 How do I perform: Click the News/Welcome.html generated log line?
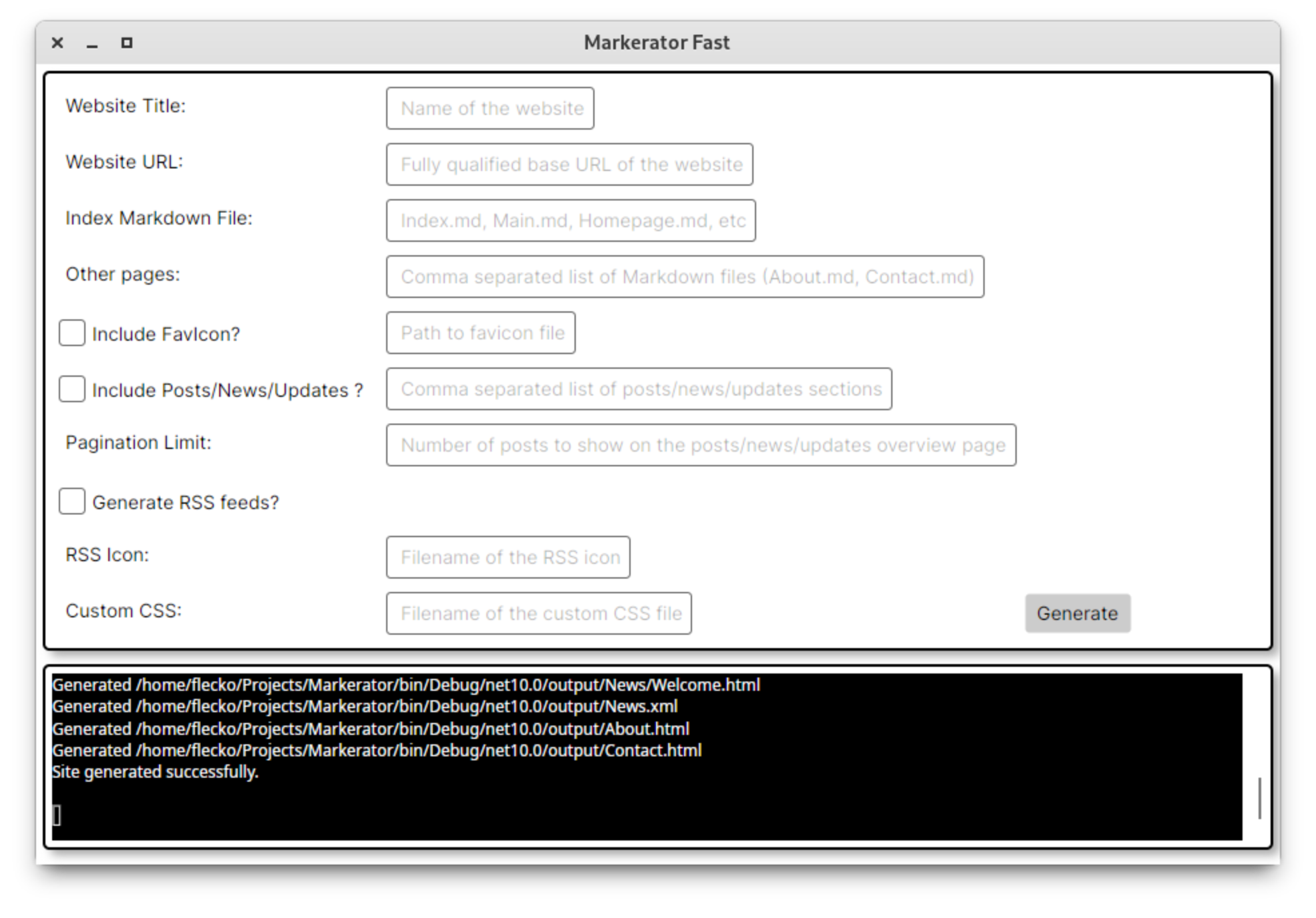406,685
